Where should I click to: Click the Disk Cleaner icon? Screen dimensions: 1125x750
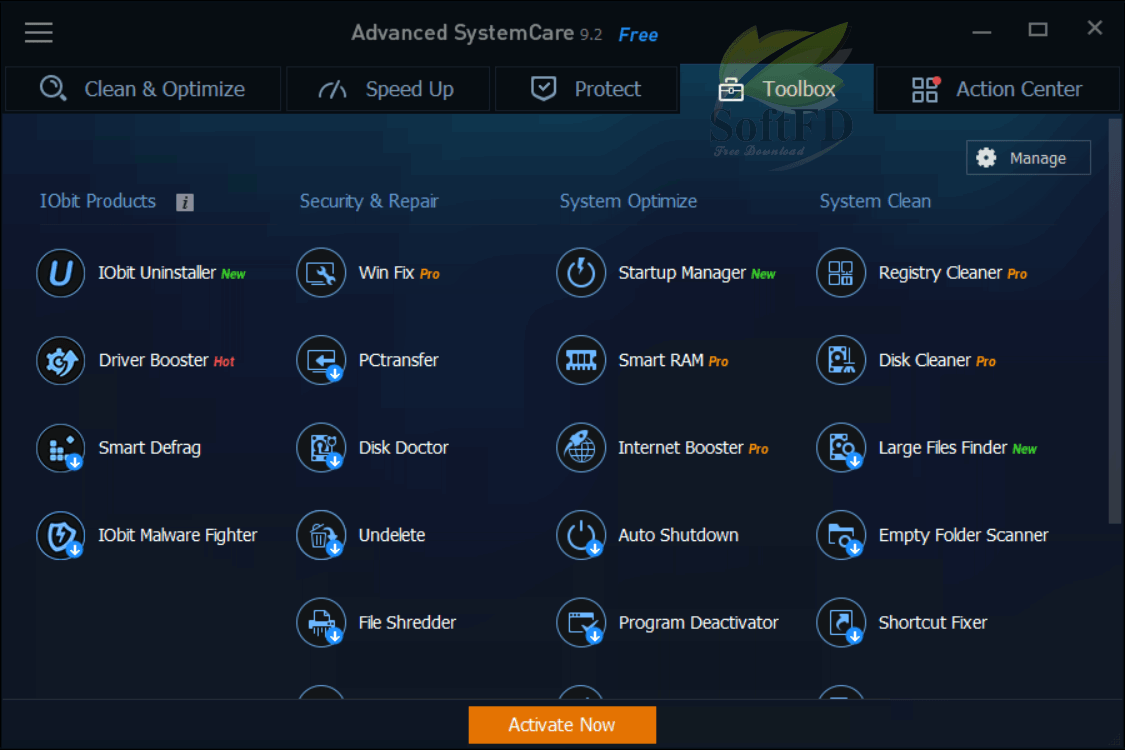(x=841, y=360)
